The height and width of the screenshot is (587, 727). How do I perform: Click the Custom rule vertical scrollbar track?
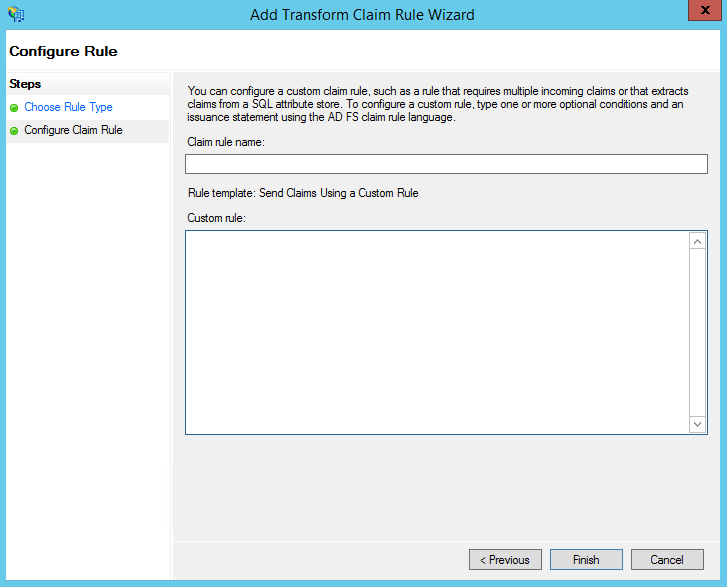(698, 332)
